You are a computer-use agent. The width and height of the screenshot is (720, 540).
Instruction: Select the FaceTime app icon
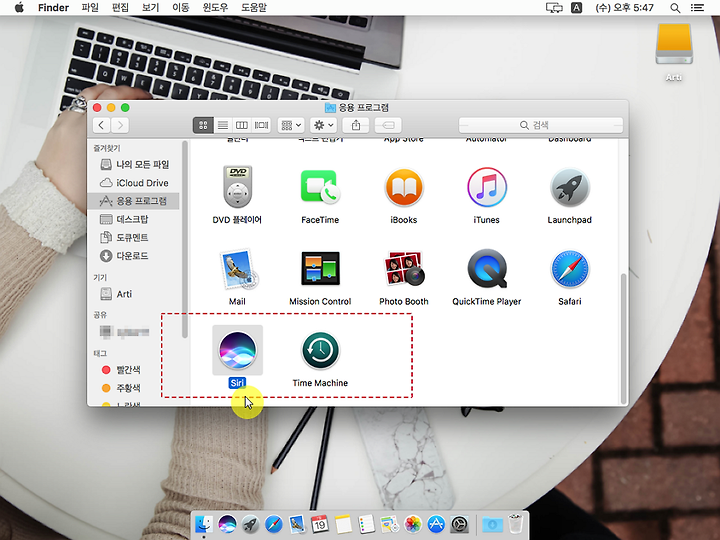coord(320,187)
